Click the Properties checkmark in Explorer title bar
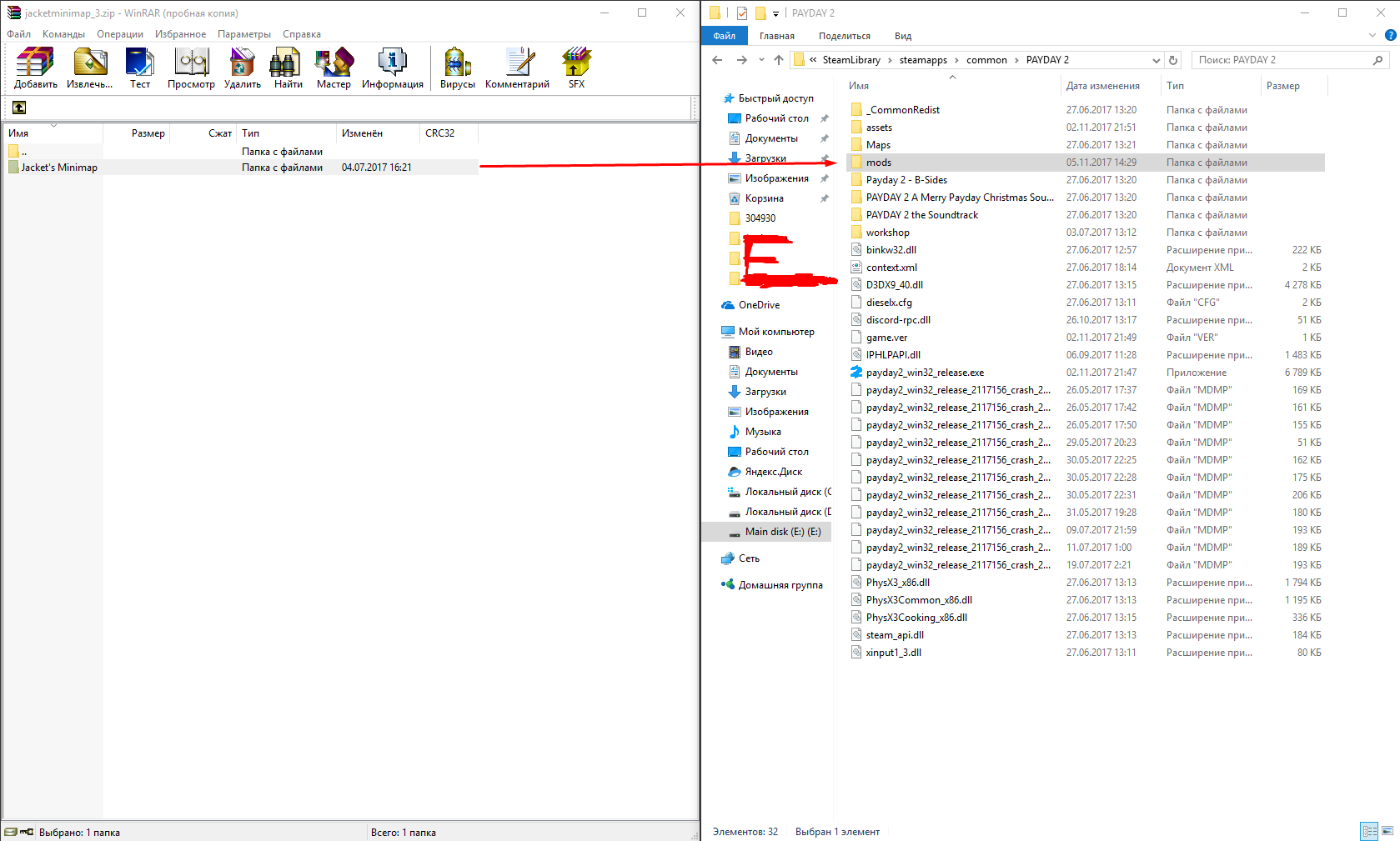The height and width of the screenshot is (841, 1400). click(742, 13)
